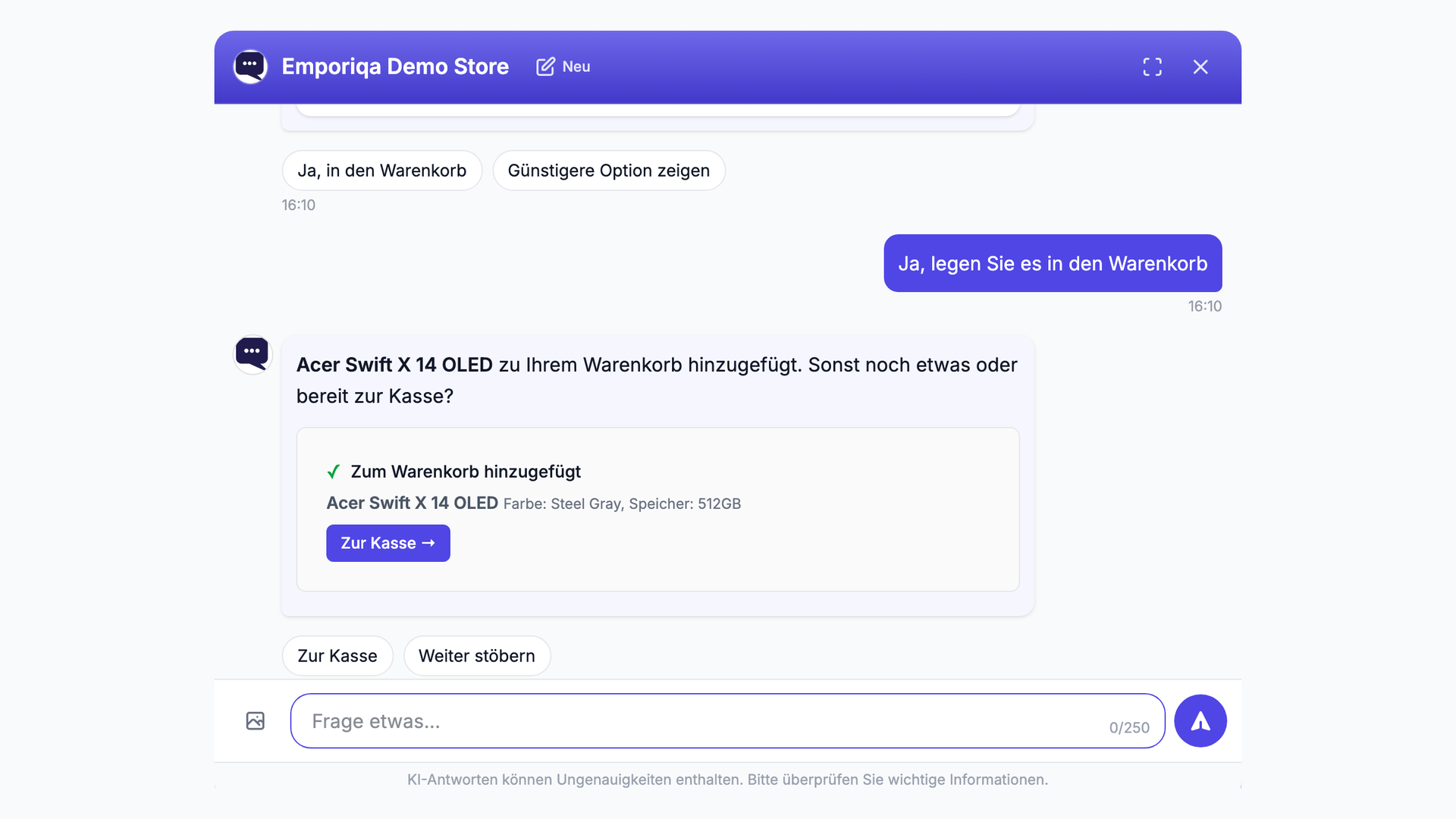Click the Emporiqa chat logo in header

click(250, 67)
